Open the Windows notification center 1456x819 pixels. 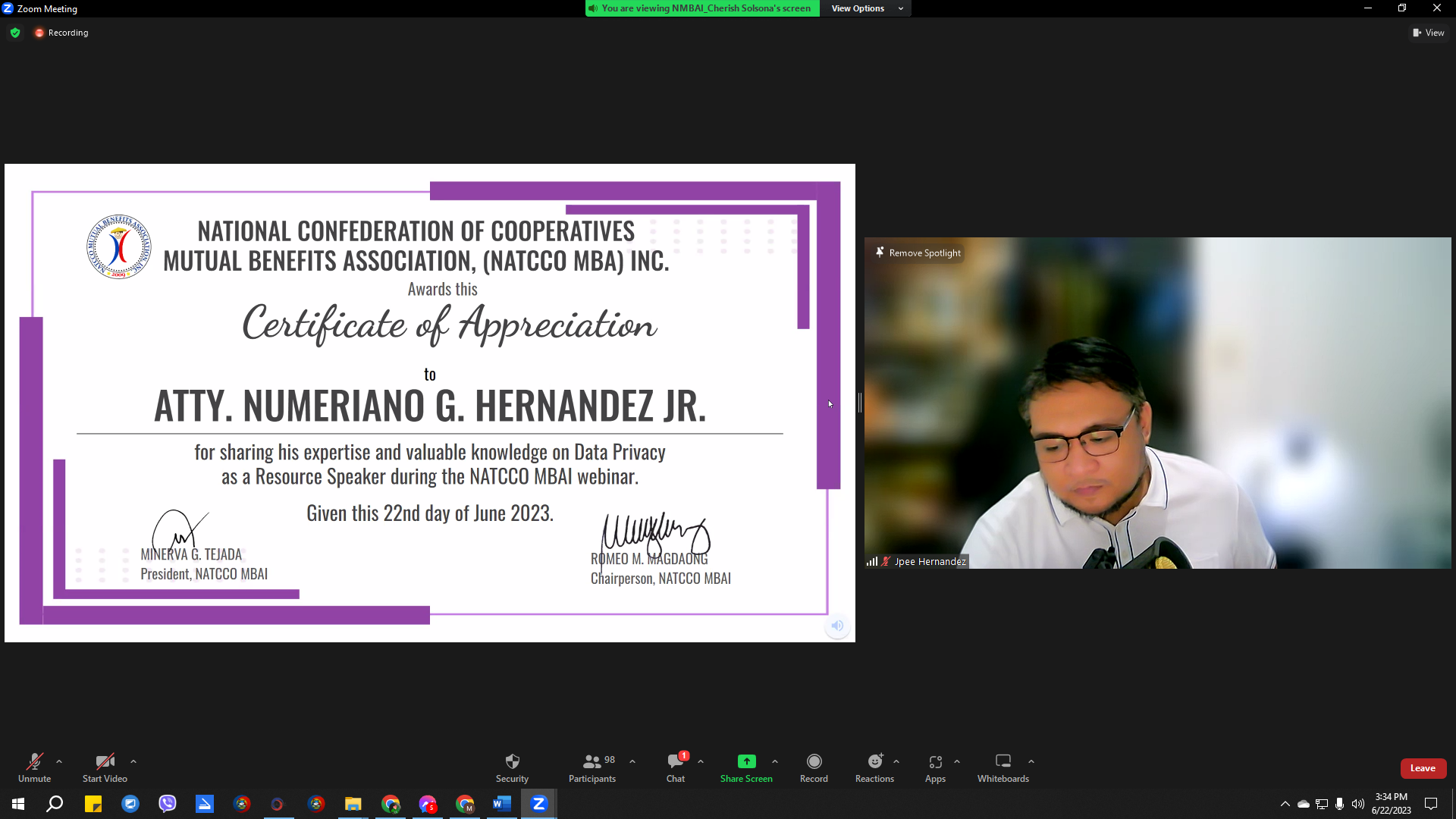pyautogui.click(x=1431, y=804)
